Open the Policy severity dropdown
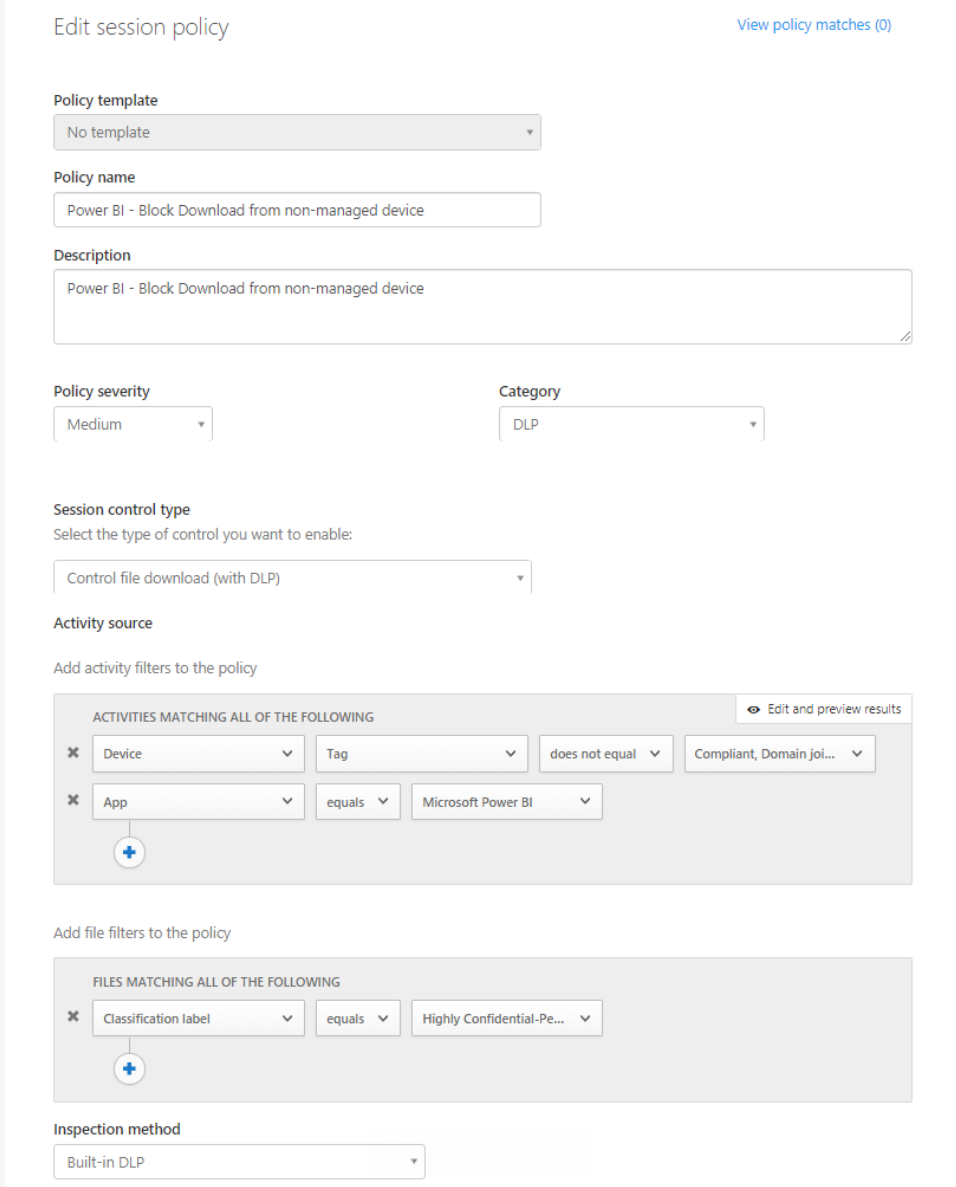Screen dimensions: 956x1187 [132, 423]
